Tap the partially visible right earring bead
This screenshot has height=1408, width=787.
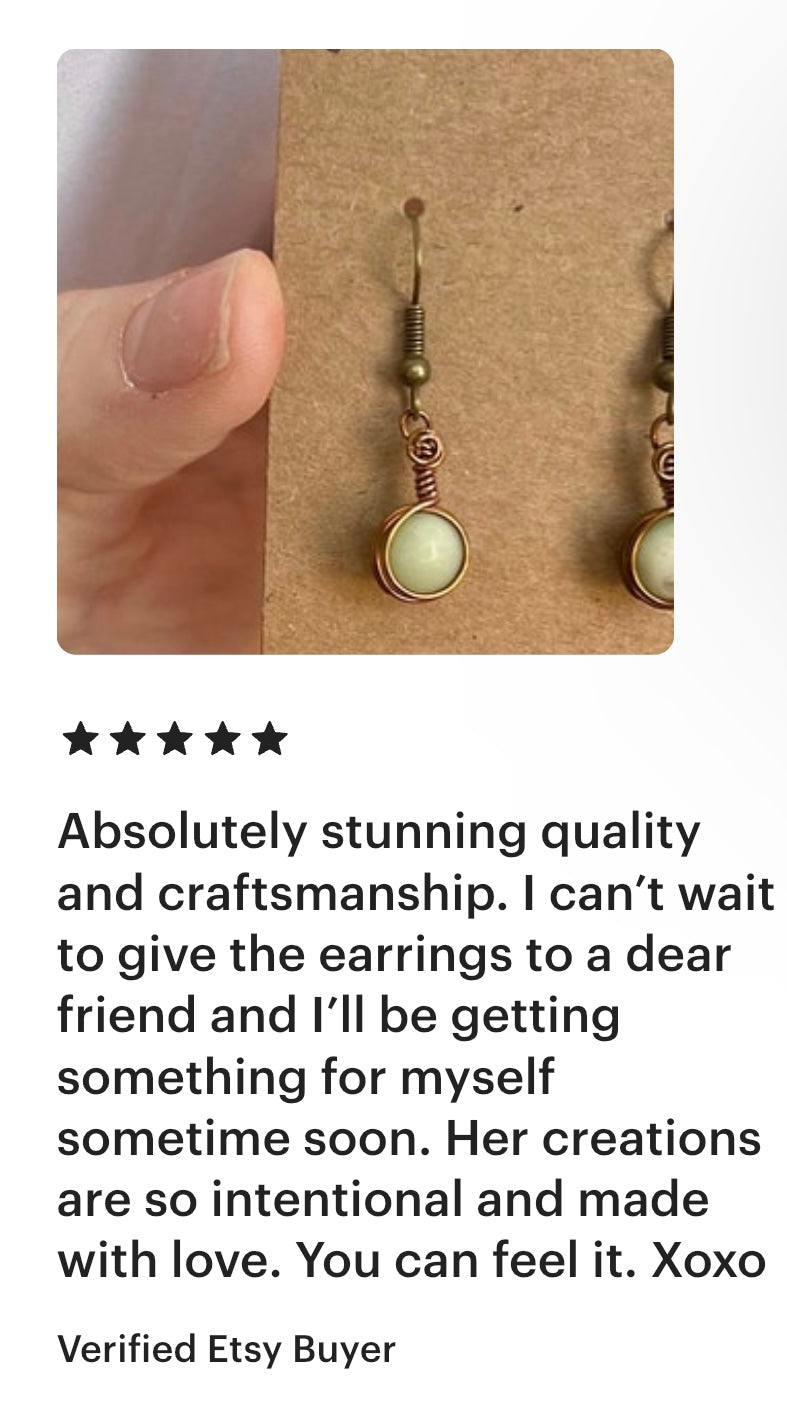[x=655, y=555]
